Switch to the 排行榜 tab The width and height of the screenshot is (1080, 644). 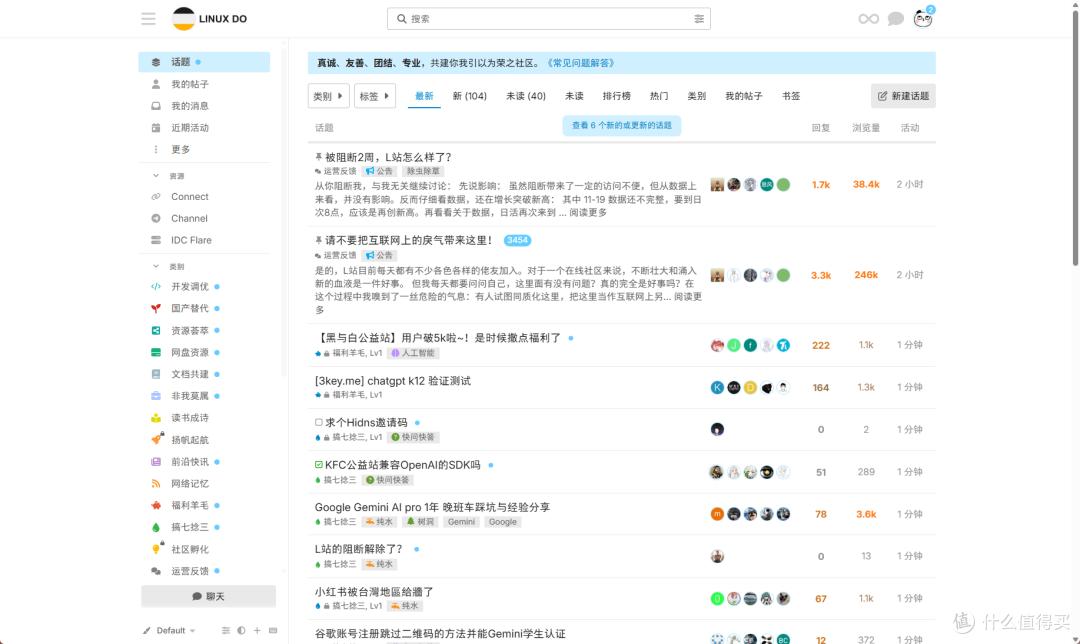coord(616,96)
